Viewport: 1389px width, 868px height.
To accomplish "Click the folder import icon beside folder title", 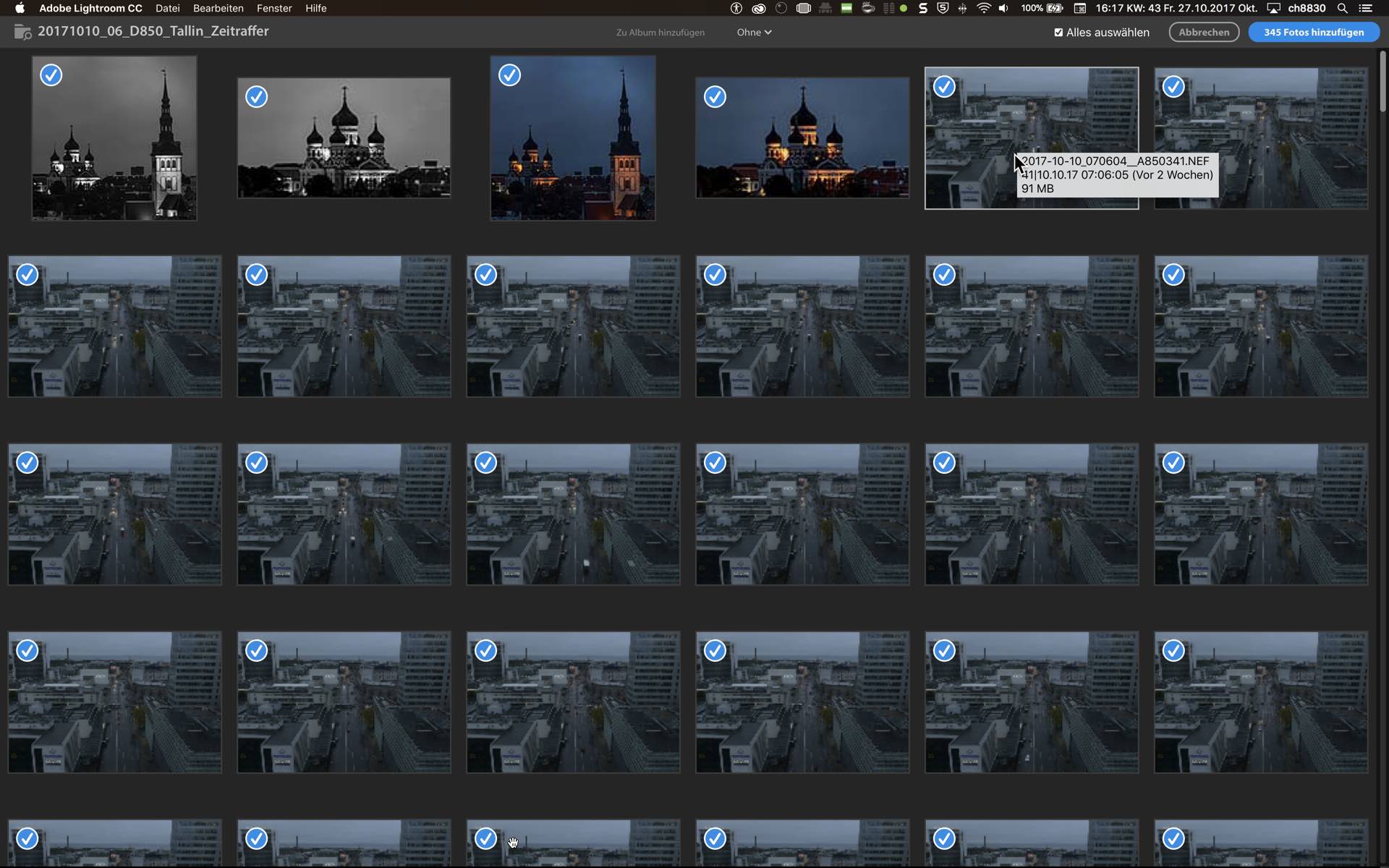I will coord(22,32).
